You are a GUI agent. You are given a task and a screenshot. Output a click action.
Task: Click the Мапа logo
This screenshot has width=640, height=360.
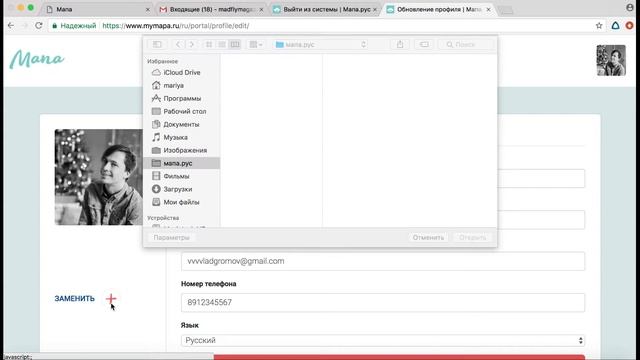(x=37, y=59)
